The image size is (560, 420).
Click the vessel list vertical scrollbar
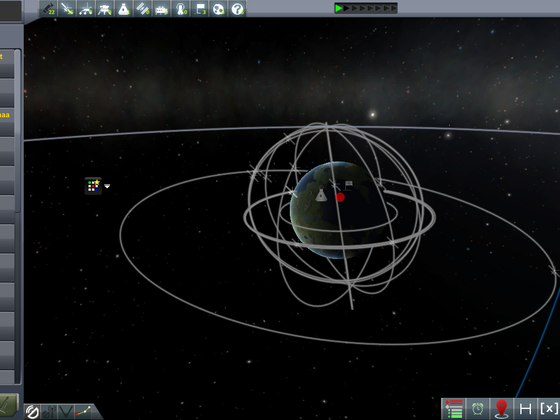(18, 131)
